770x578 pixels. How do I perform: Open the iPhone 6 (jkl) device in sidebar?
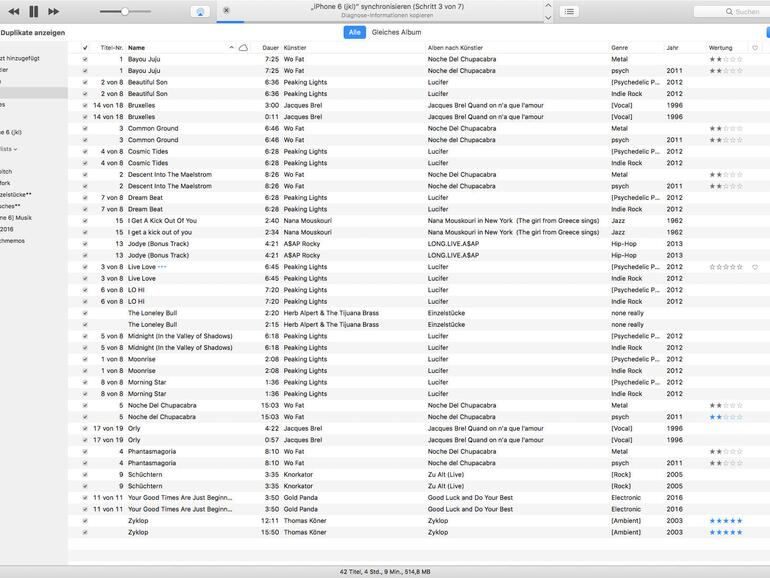(x=11, y=132)
